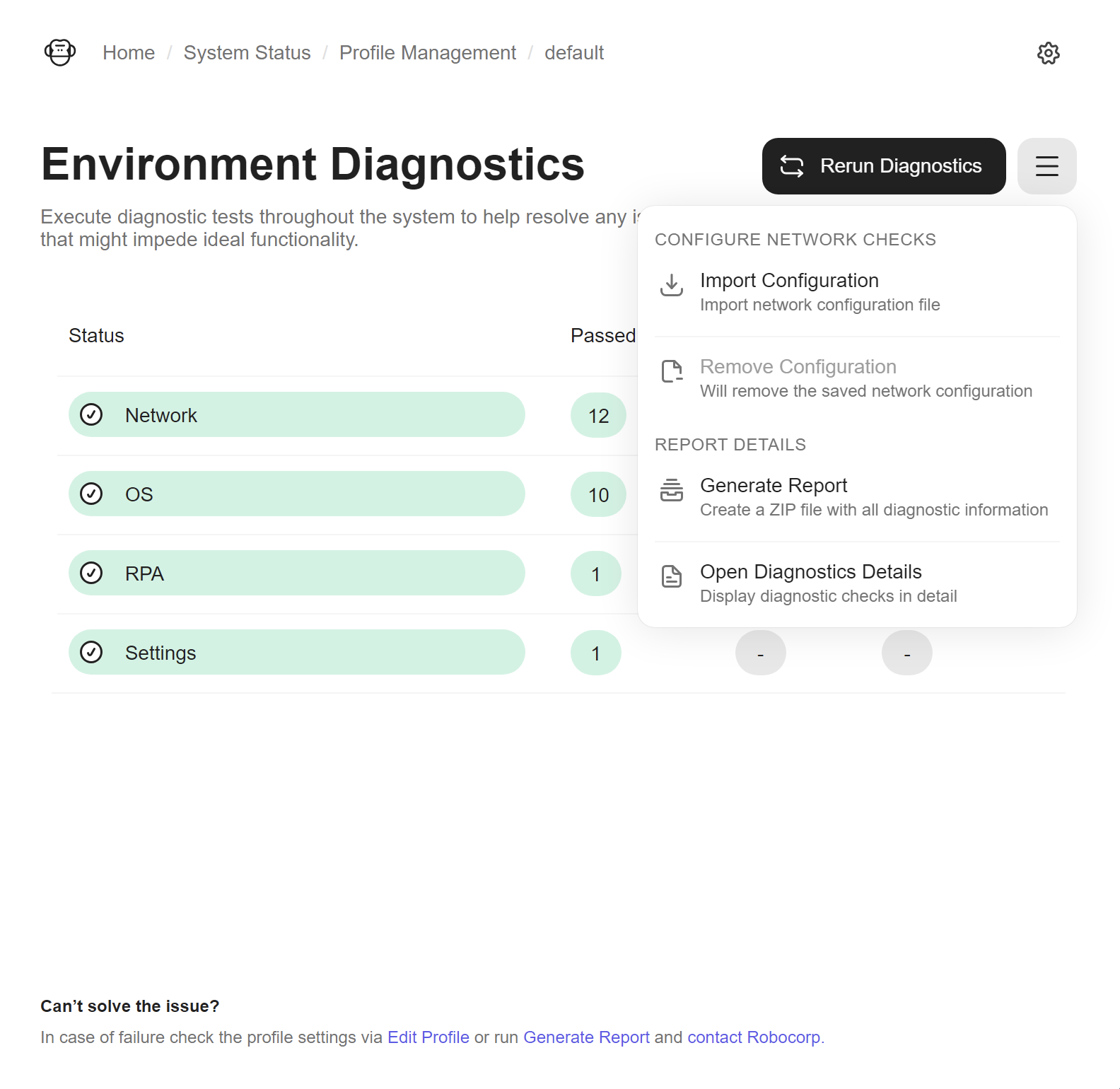The image size is (1120, 1089).
Task: Click the Open Diagnostics Details document icon
Action: tap(671, 576)
